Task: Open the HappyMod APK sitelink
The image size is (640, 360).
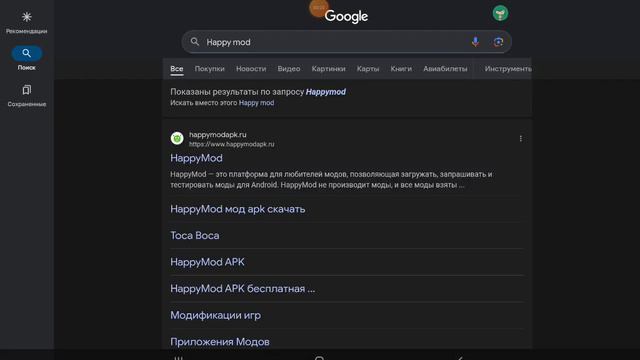Action: [207, 262]
